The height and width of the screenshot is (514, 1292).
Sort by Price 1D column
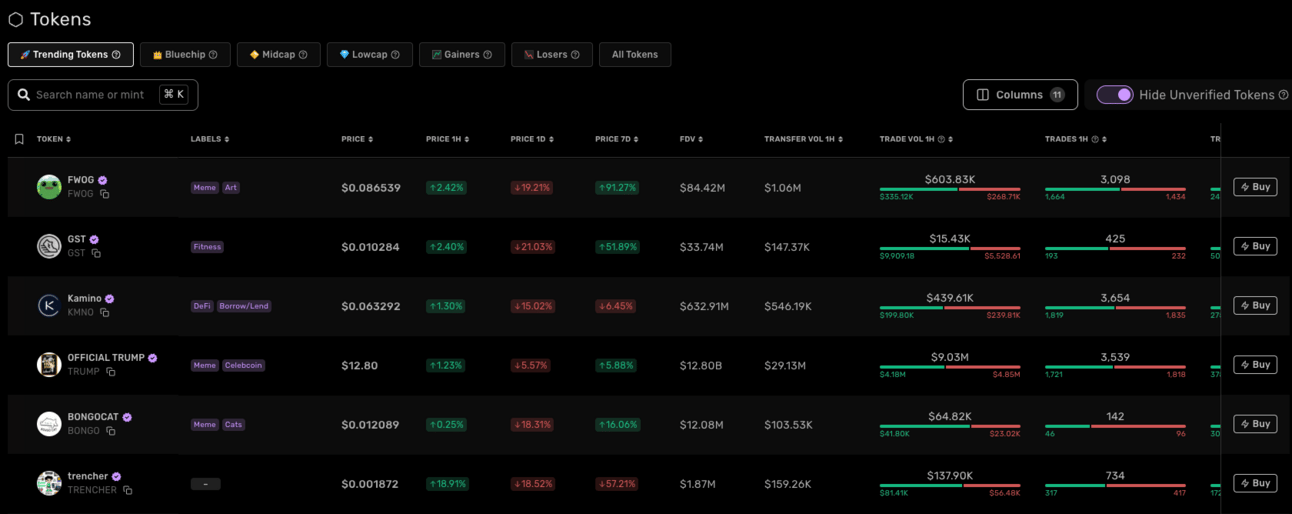click(532, 139)
